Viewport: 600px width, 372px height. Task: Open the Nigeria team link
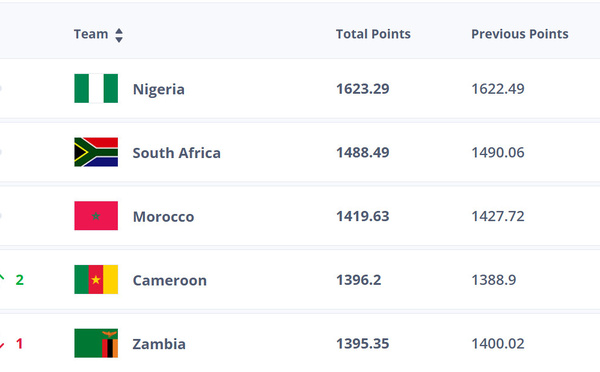coord(158,89)
